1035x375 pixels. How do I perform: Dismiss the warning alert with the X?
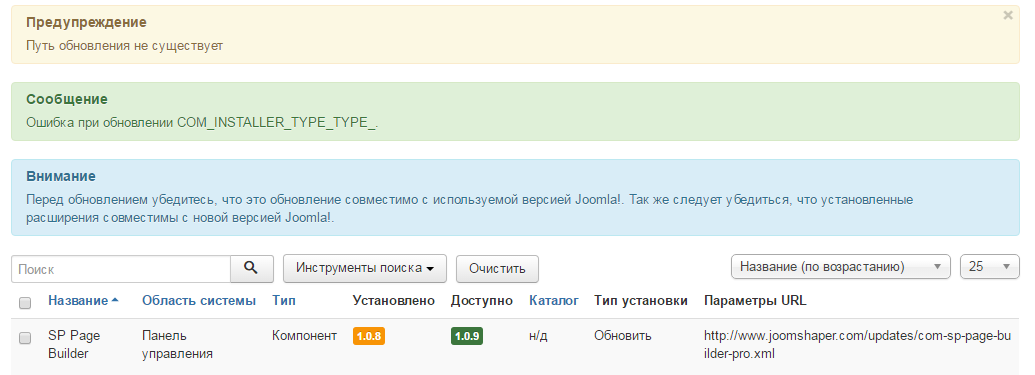tap(1008, 16)
